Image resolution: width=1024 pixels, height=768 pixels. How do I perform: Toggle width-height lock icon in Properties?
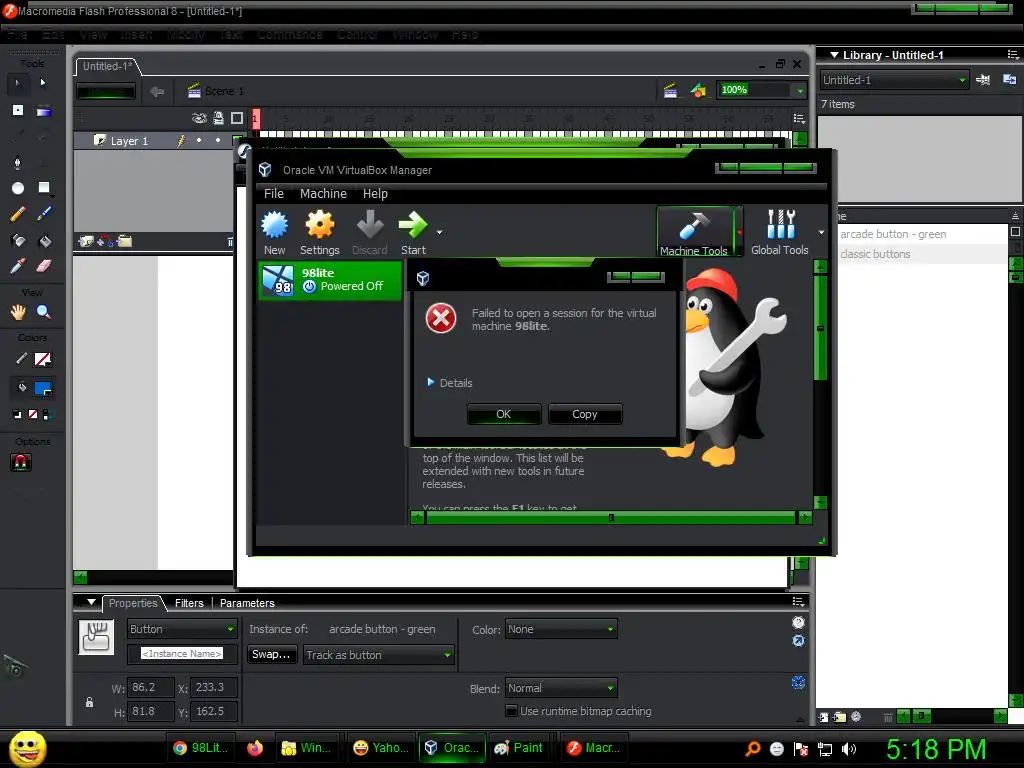coord(89,702)
